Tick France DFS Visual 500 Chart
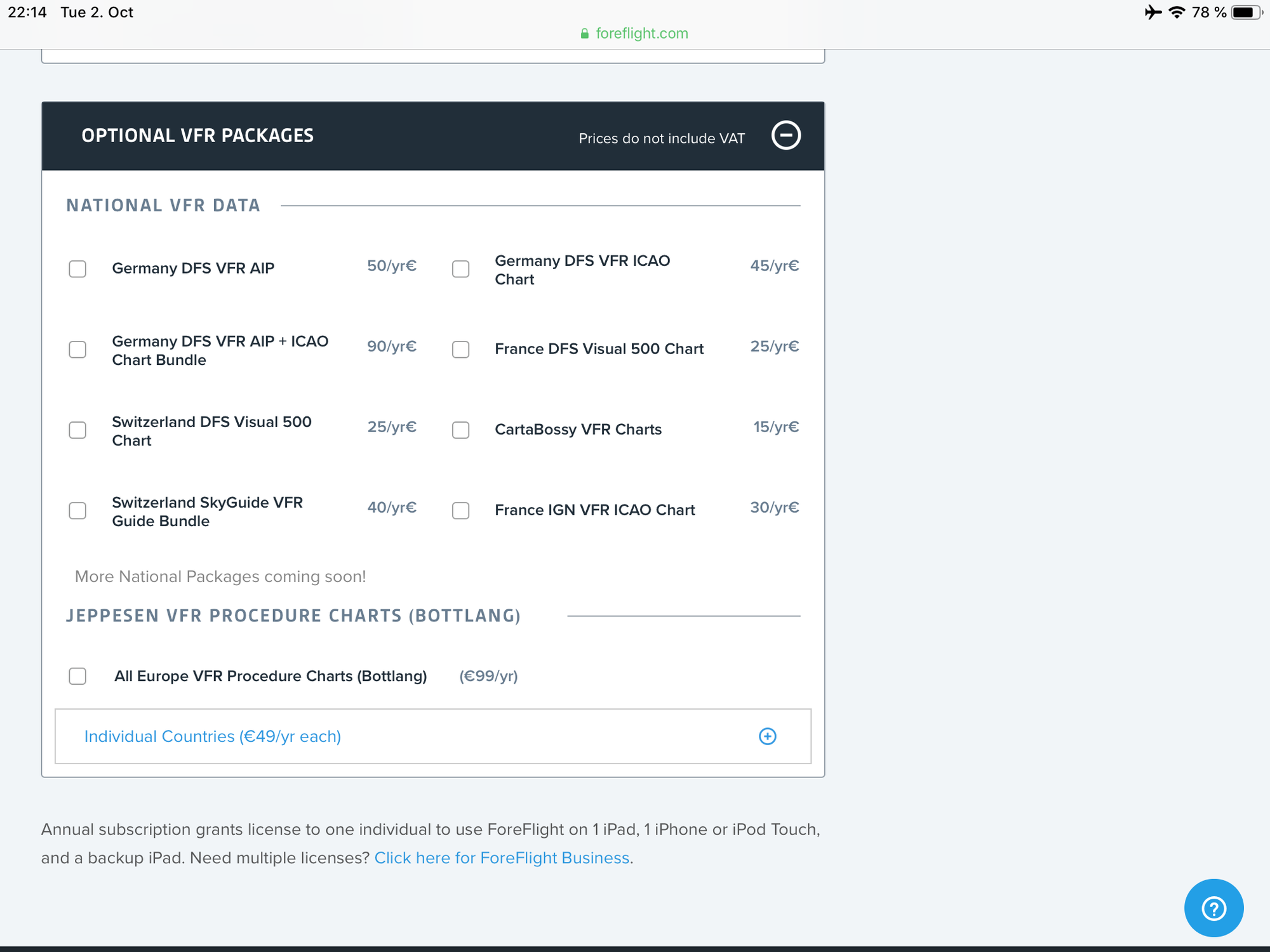The width and height of the screenshot is (1270, 952). click(460, 349)
